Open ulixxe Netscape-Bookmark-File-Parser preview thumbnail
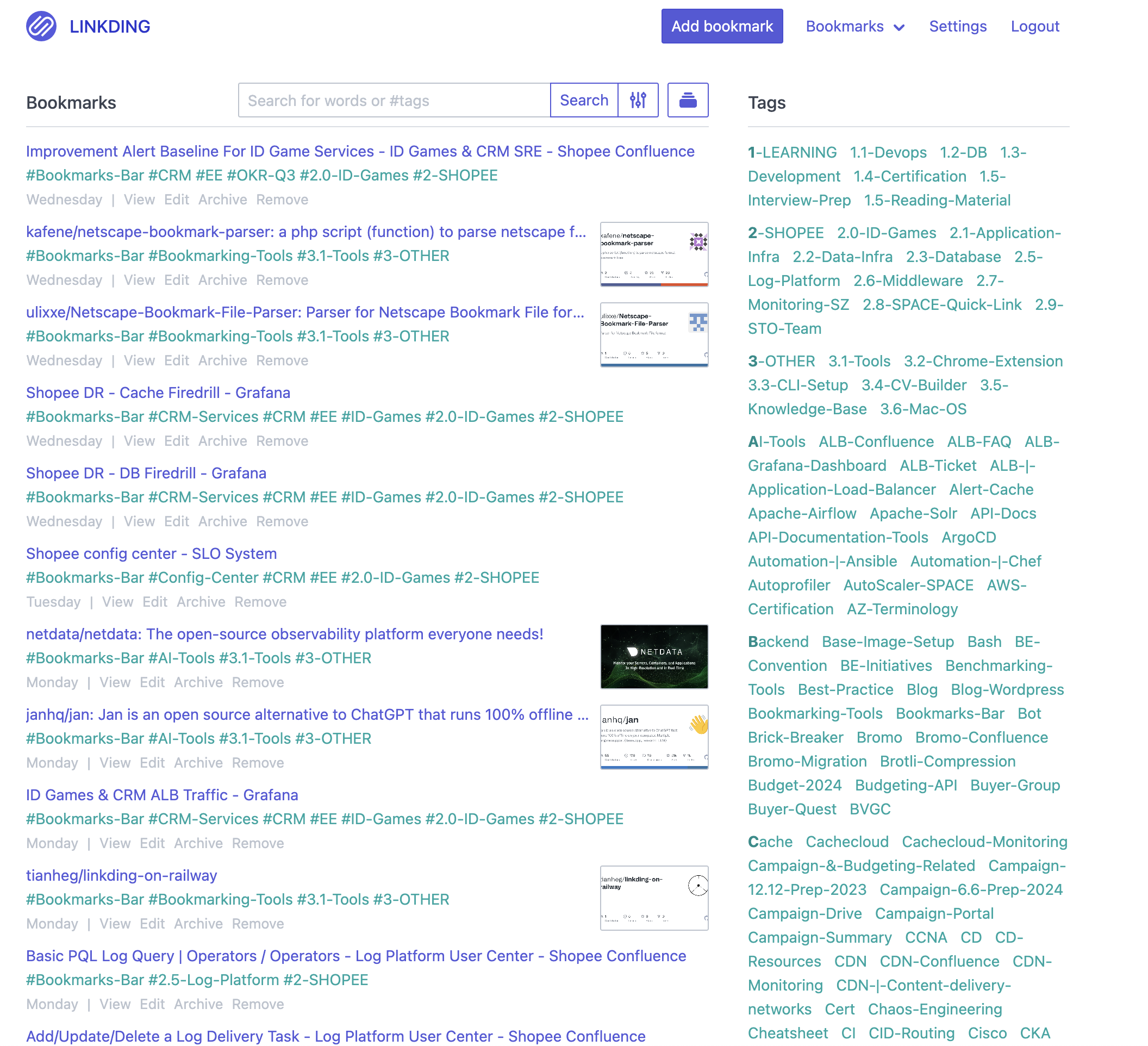The width and height of the screenshot is (1148, 1046). (x=654, y=335)
